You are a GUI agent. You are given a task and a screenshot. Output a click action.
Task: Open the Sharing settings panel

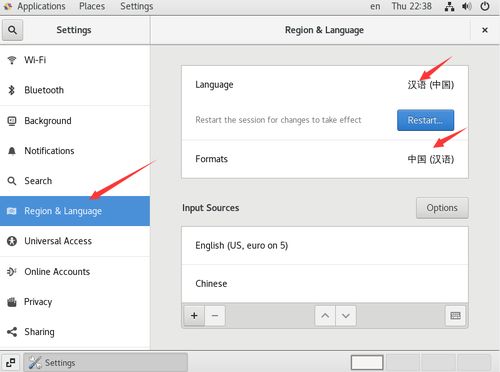[x=75, y=332]
